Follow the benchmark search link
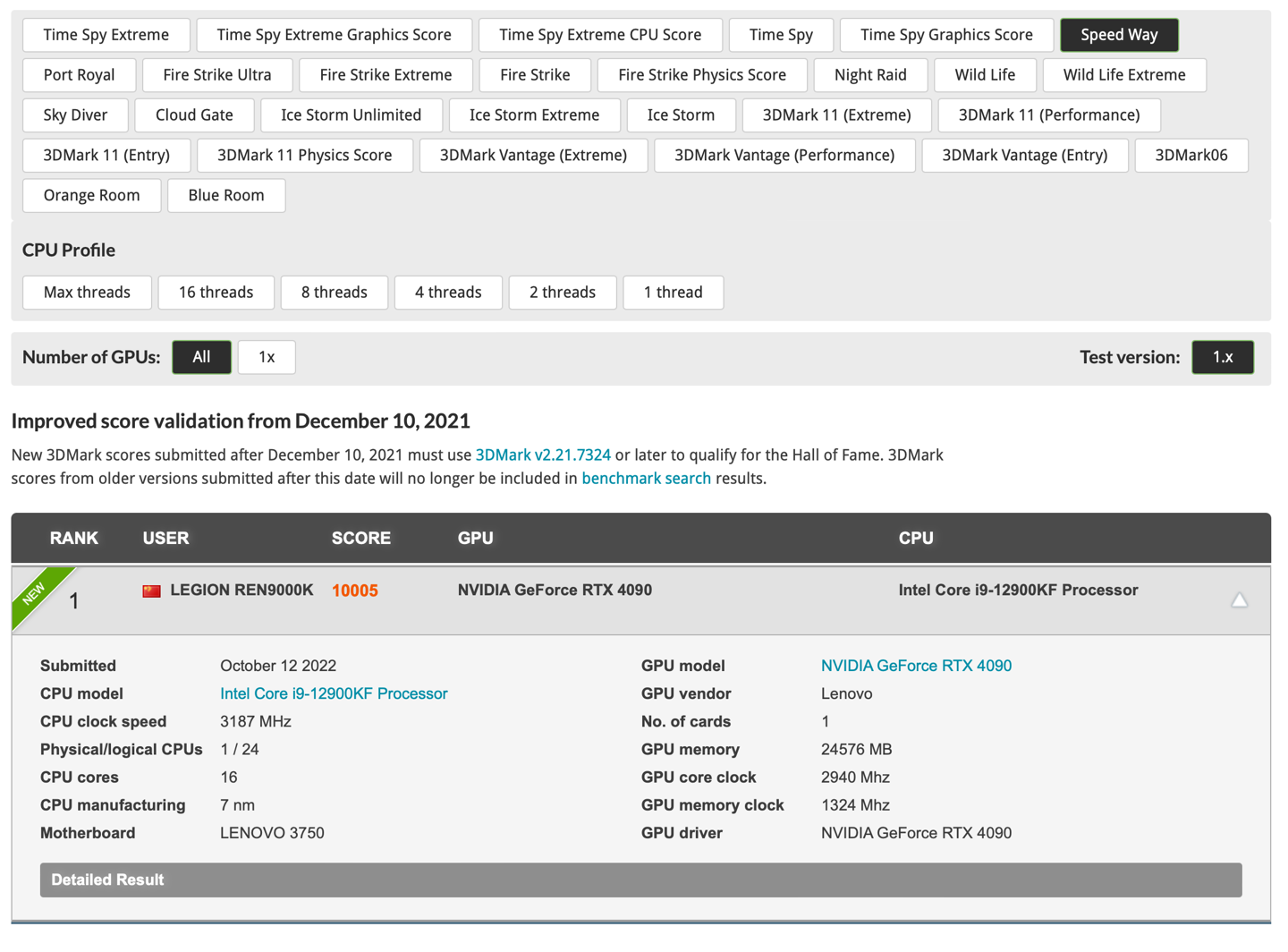 click(646, 479)
